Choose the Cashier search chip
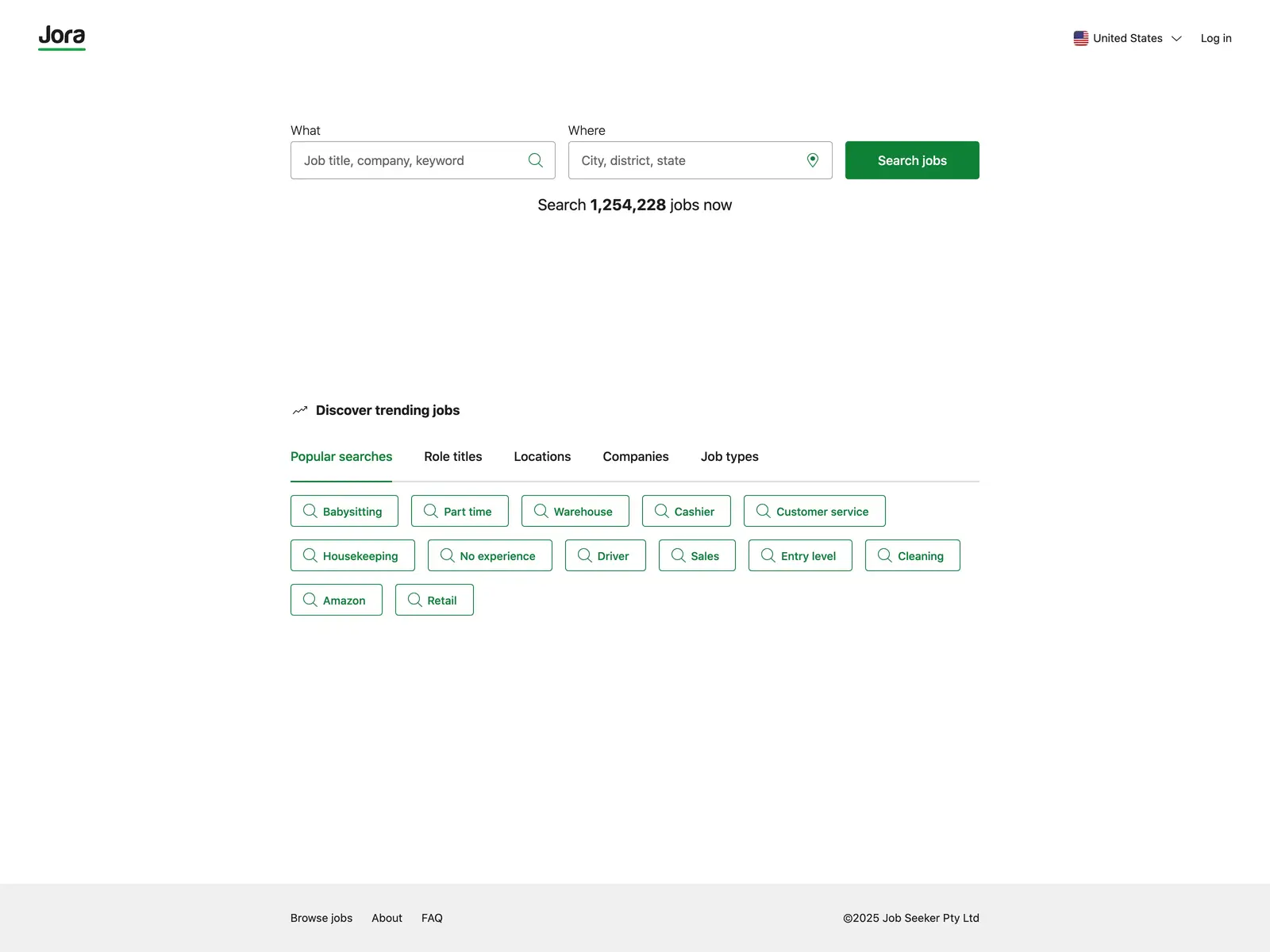This screenshot has width=1270, height=952. tap(687, 511)
